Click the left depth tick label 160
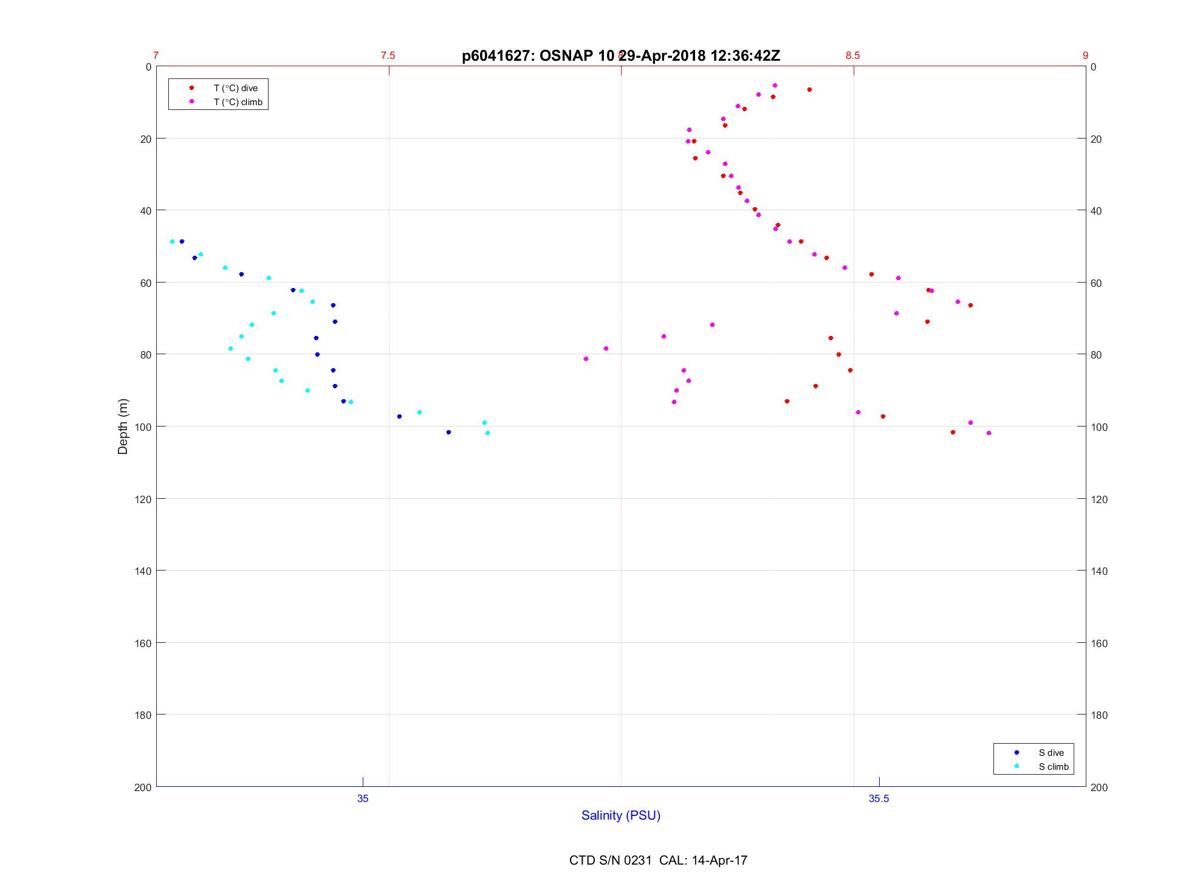The height and width of the screenshot is (885, 1200). tap(142, 643)
